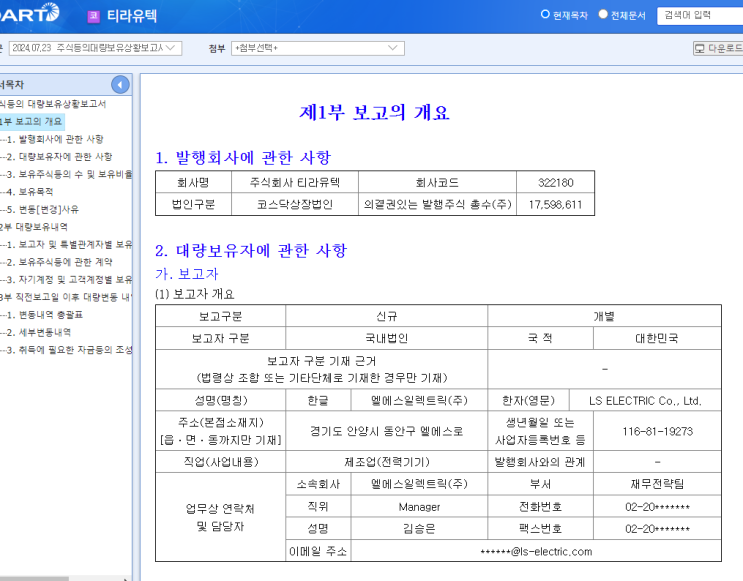Click the 신규 report type cell

(387, 316)
